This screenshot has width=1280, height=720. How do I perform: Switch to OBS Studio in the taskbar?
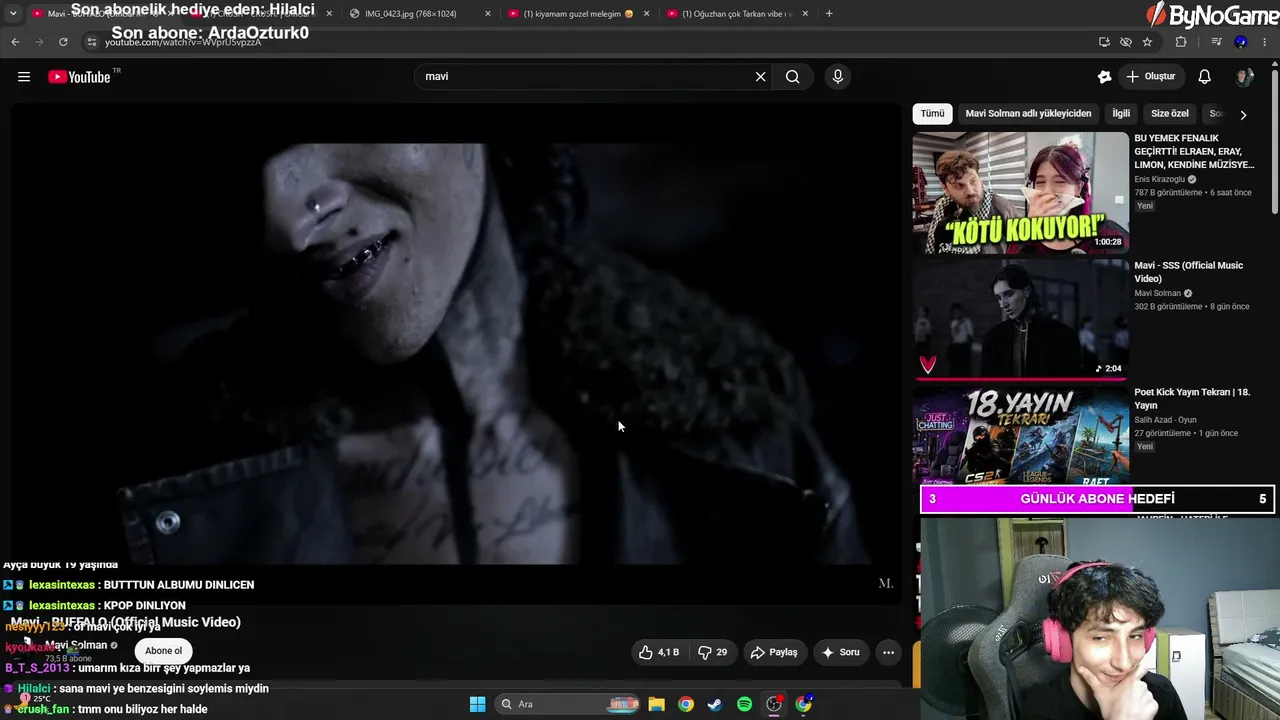pyautogui.click(x=774, y=704)
